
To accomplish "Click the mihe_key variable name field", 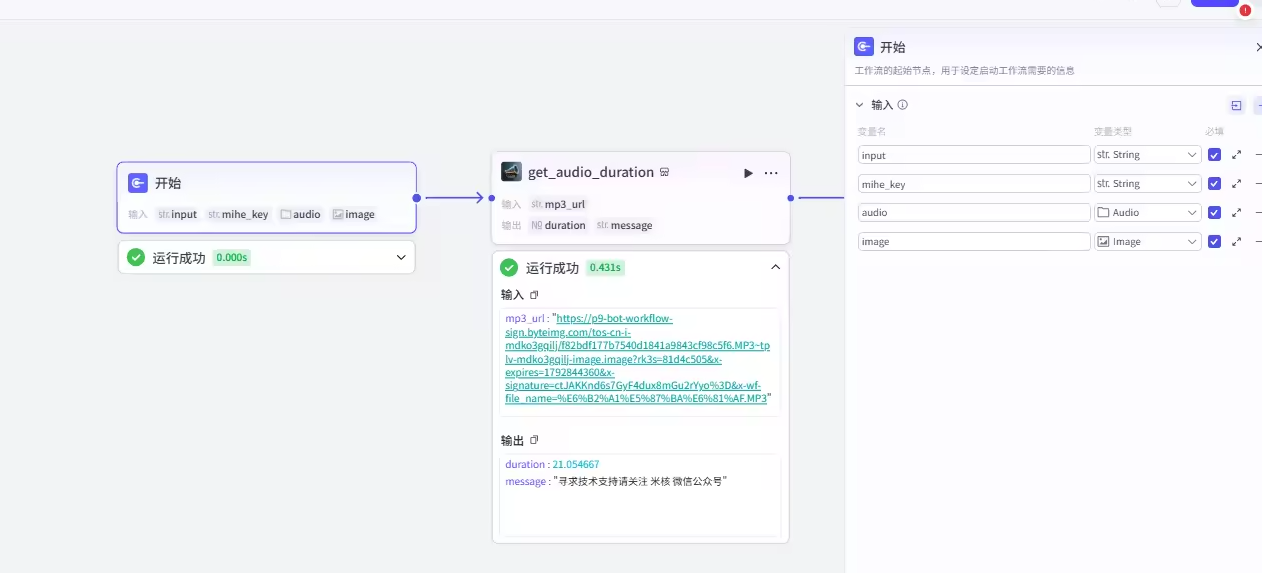I will (973, 184).
